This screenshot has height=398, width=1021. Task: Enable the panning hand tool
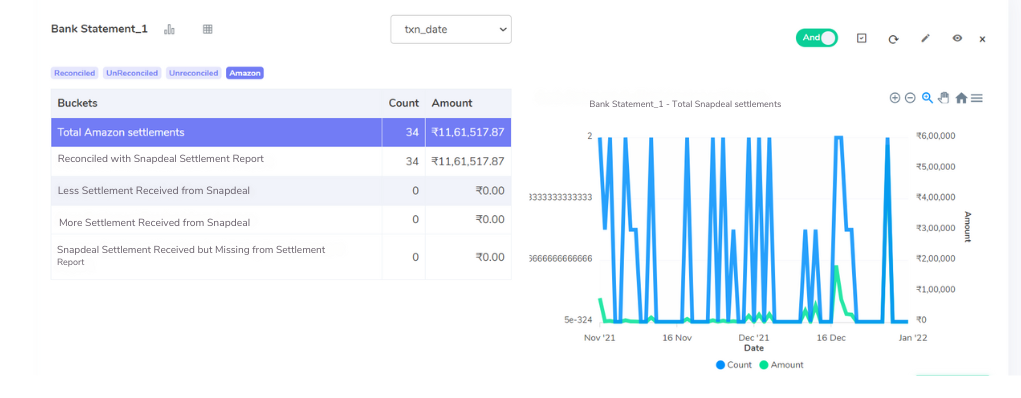(944, 98)
